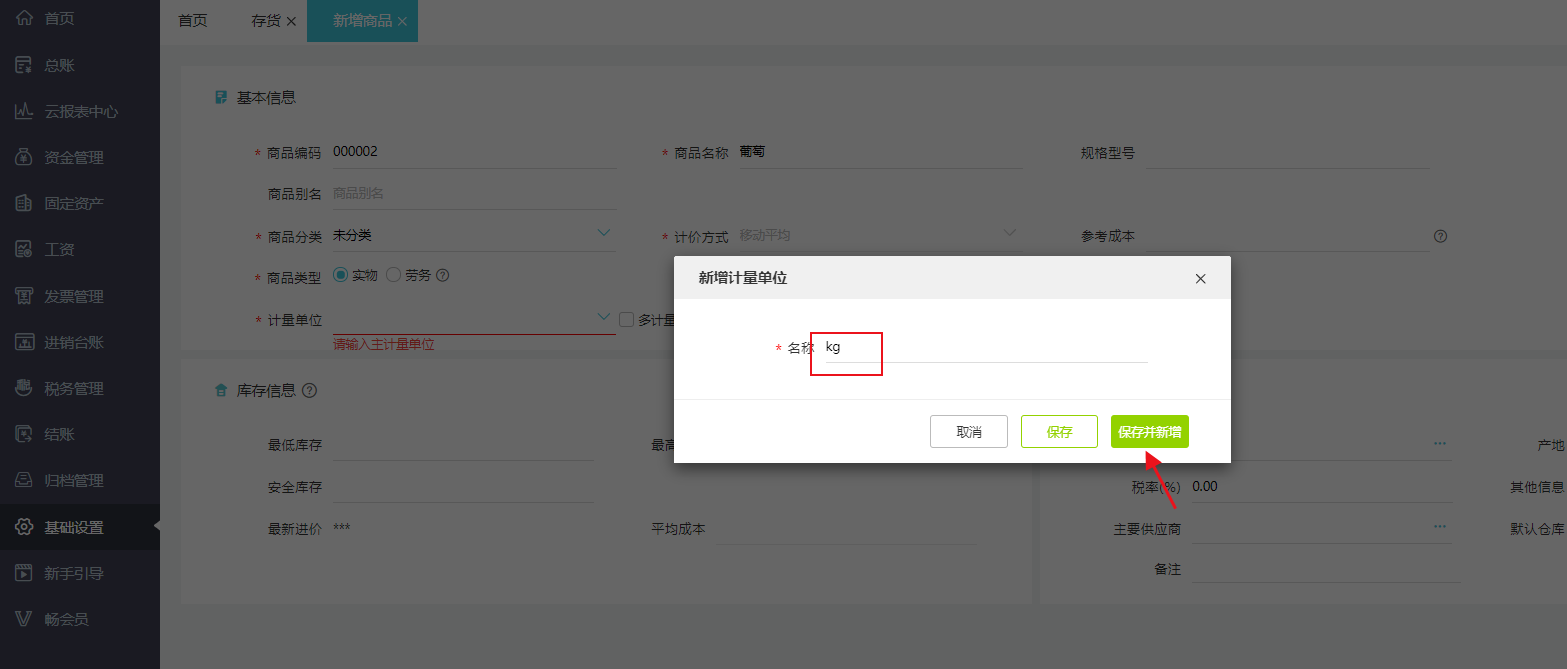Click the 最新进价 value ***
The height and width of the screenshot is (669, 1567).
pyautogui.click(x=342, y=529)
